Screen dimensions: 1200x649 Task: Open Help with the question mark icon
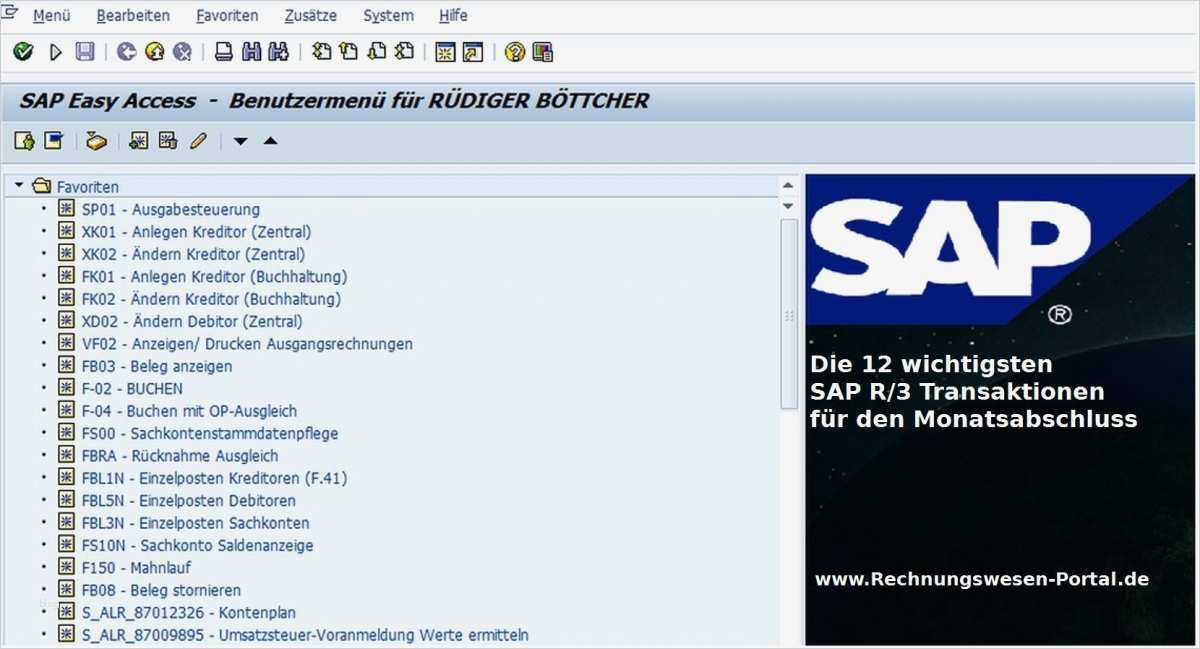[515, 51]
